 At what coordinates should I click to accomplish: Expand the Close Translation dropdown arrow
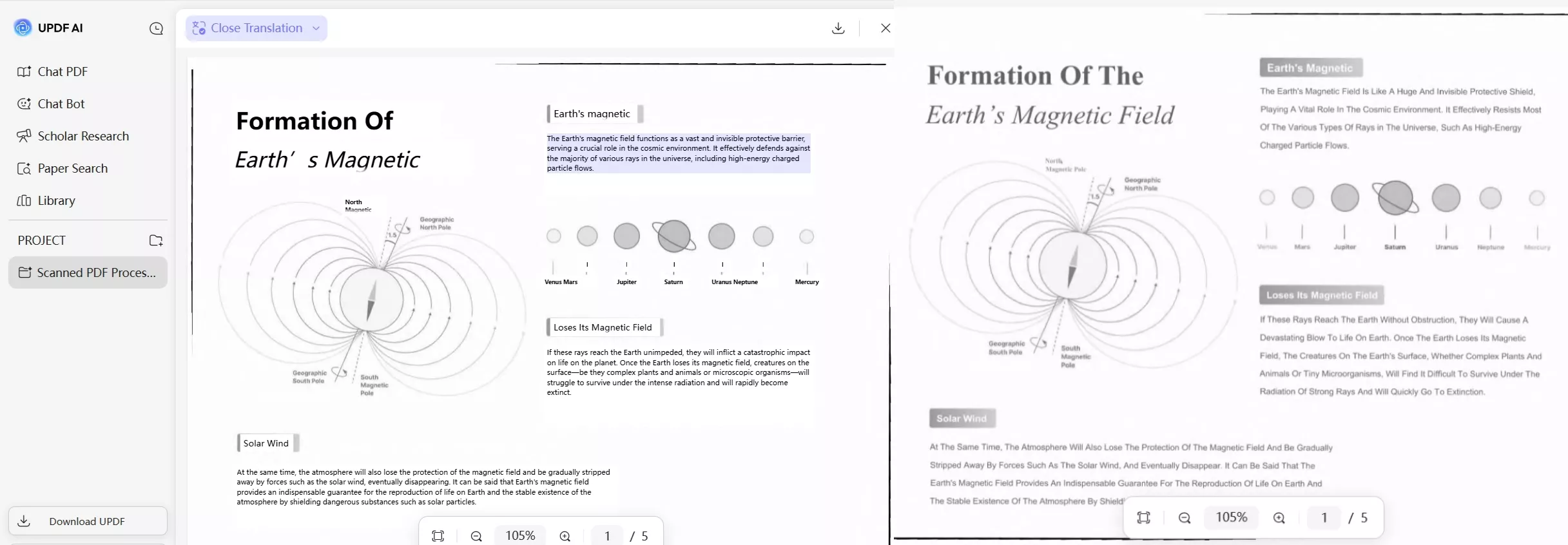pyautogui.click(x=316, y=28)
